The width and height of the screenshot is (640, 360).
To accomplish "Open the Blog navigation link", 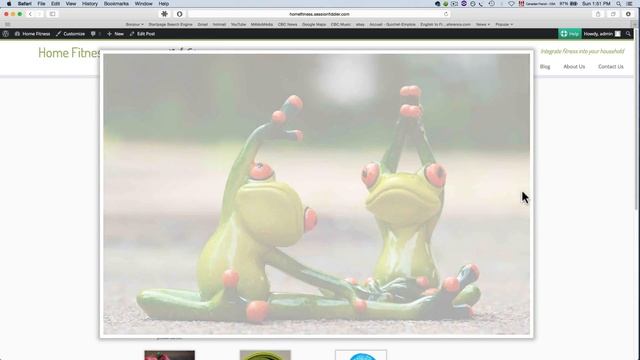I will [545, 67].
